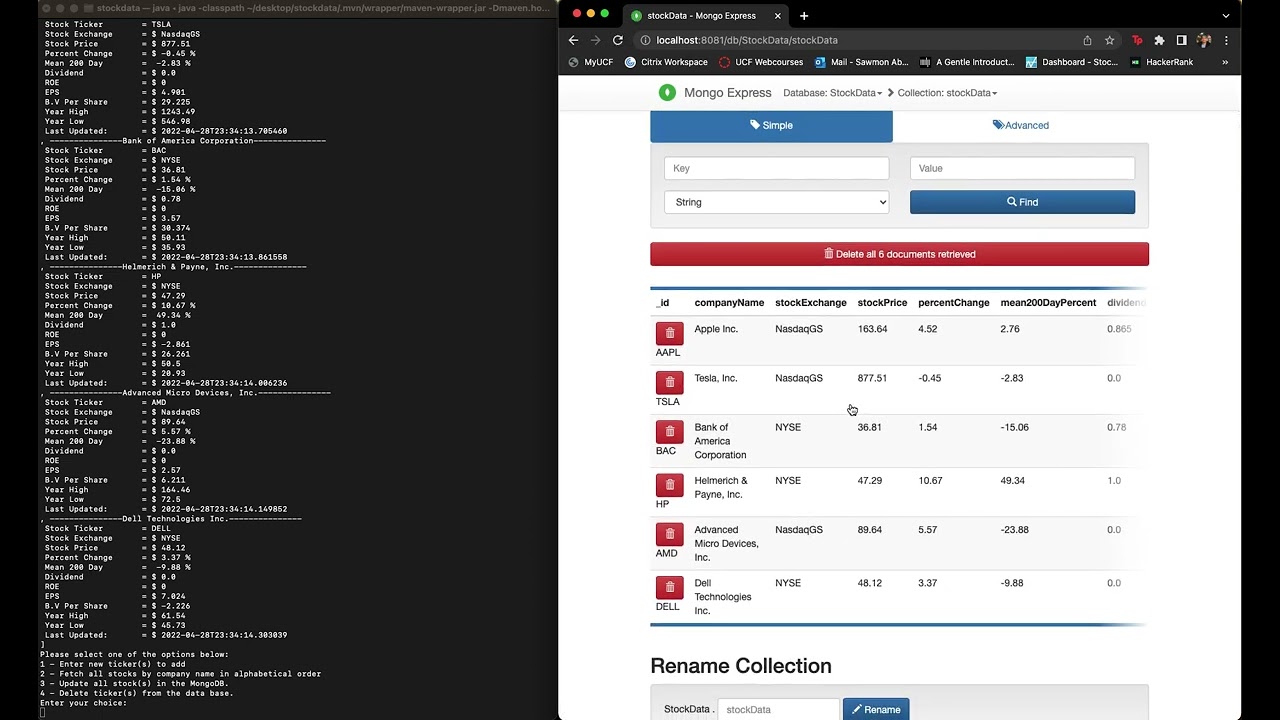This screenshot has height=720, width=1280.
Task: Toggle the browser side panel
Action: (1181, 40)
